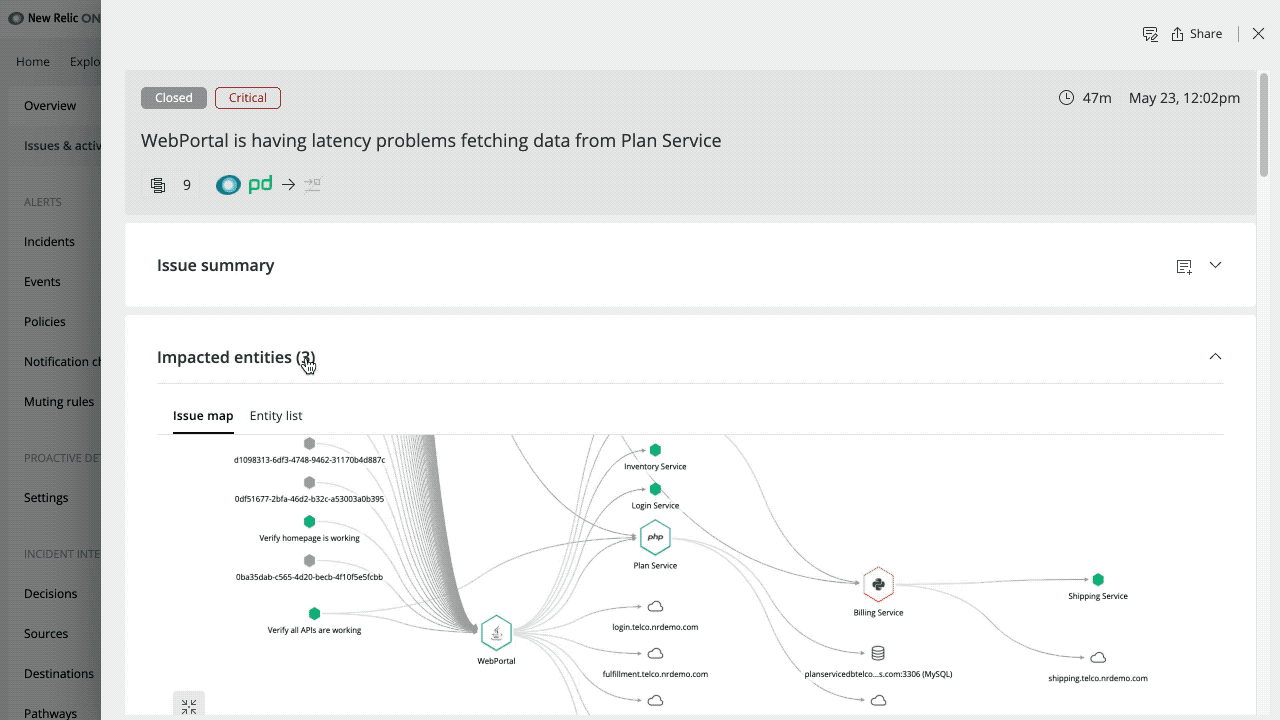The width and height of the screenshot is (1280, 720).
Task: Click the Billing Service node in the map
Action: tap(878, 583)
